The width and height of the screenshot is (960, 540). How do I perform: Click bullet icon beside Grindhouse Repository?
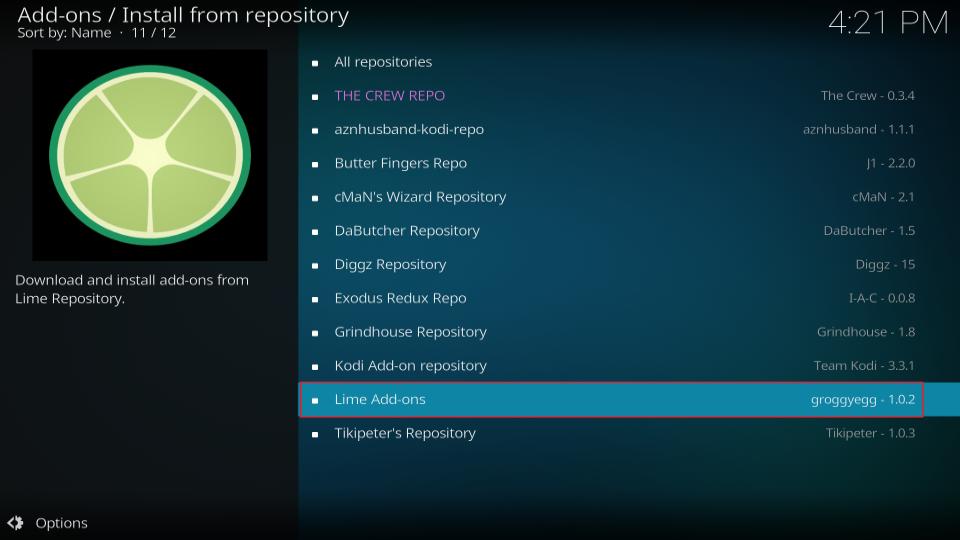point(315,332)
